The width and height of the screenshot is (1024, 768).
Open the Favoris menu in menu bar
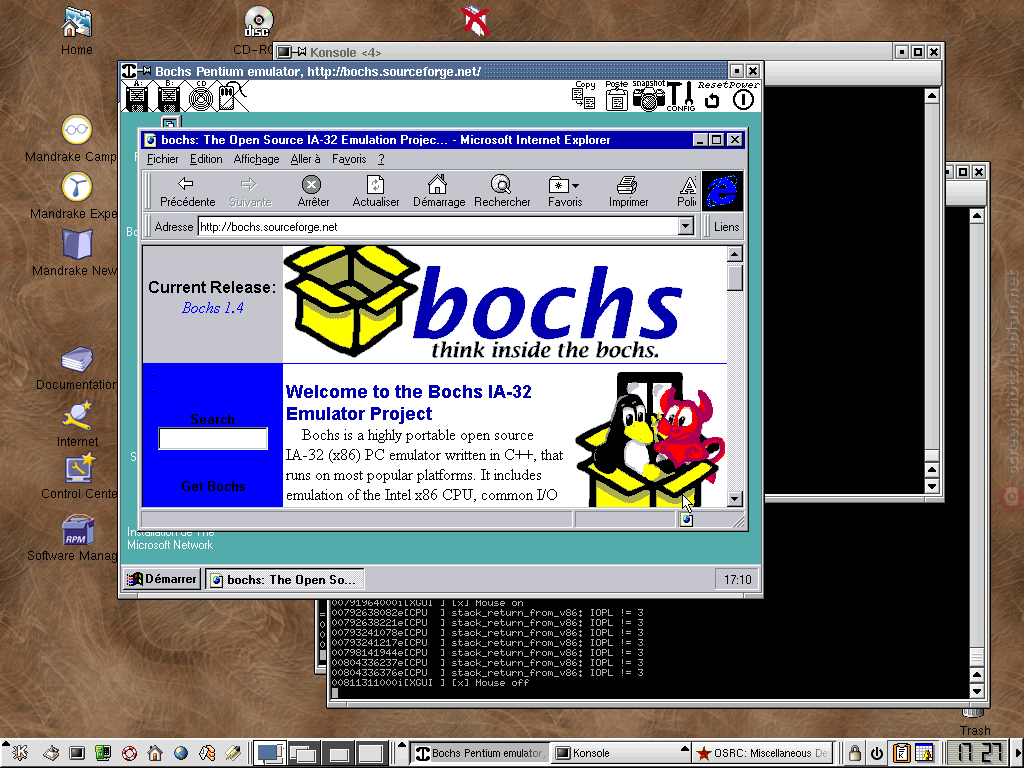click(x=349, y=159)
